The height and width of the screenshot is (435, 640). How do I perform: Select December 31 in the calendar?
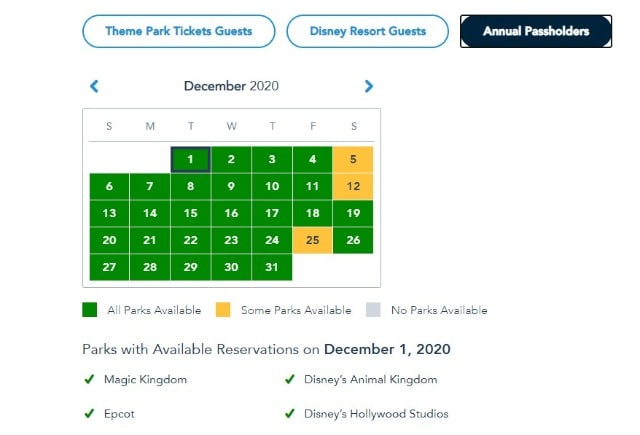pyautogui.click(x=272, y=267)
